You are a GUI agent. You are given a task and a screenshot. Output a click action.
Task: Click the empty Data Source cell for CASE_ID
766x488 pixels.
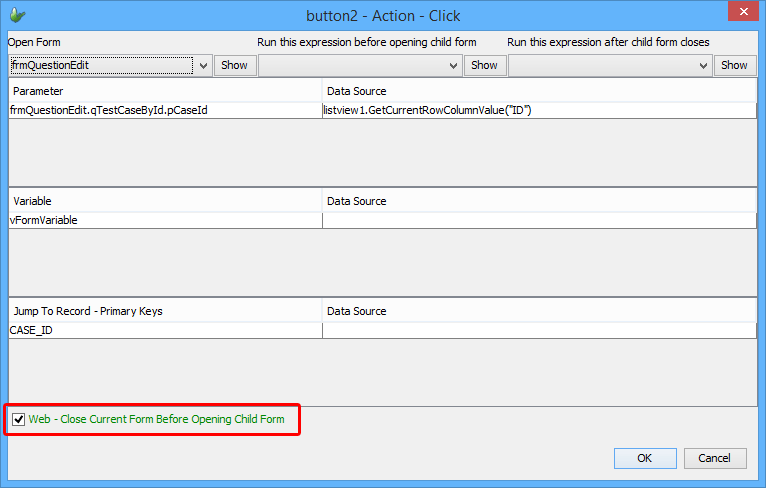click(538, 330)
